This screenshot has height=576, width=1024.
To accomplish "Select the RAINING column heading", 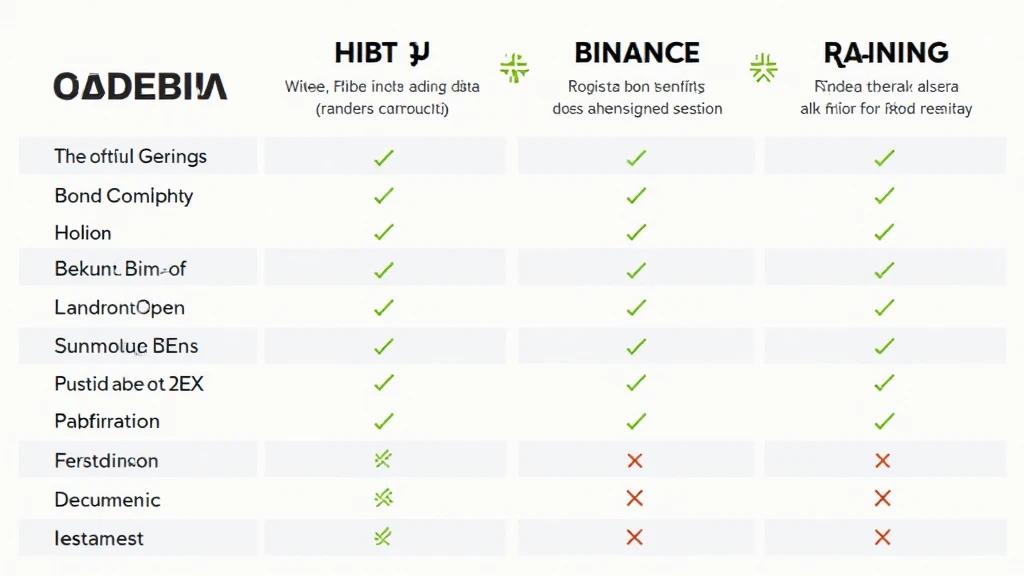I will 885,52.
